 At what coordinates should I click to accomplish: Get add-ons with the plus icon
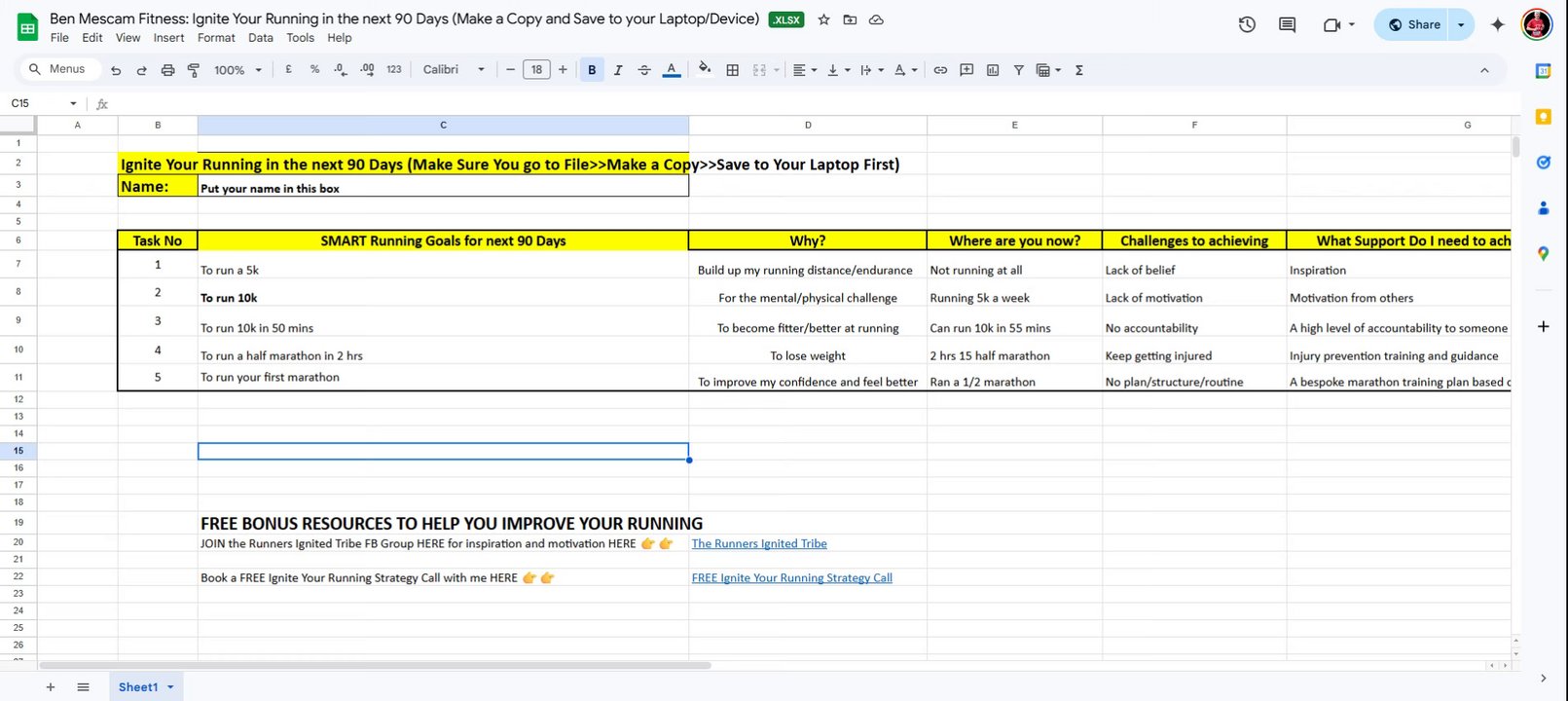click(x=1543, y=326)
